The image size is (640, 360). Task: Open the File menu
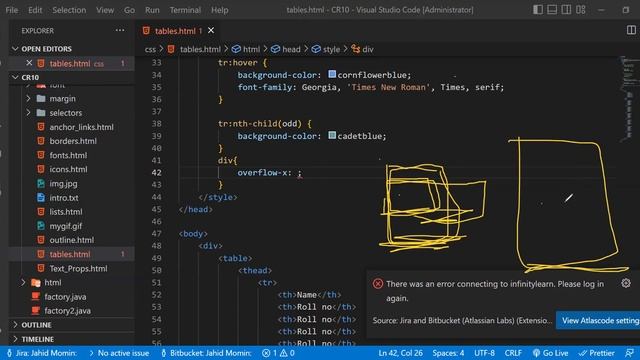coord(11,10)
